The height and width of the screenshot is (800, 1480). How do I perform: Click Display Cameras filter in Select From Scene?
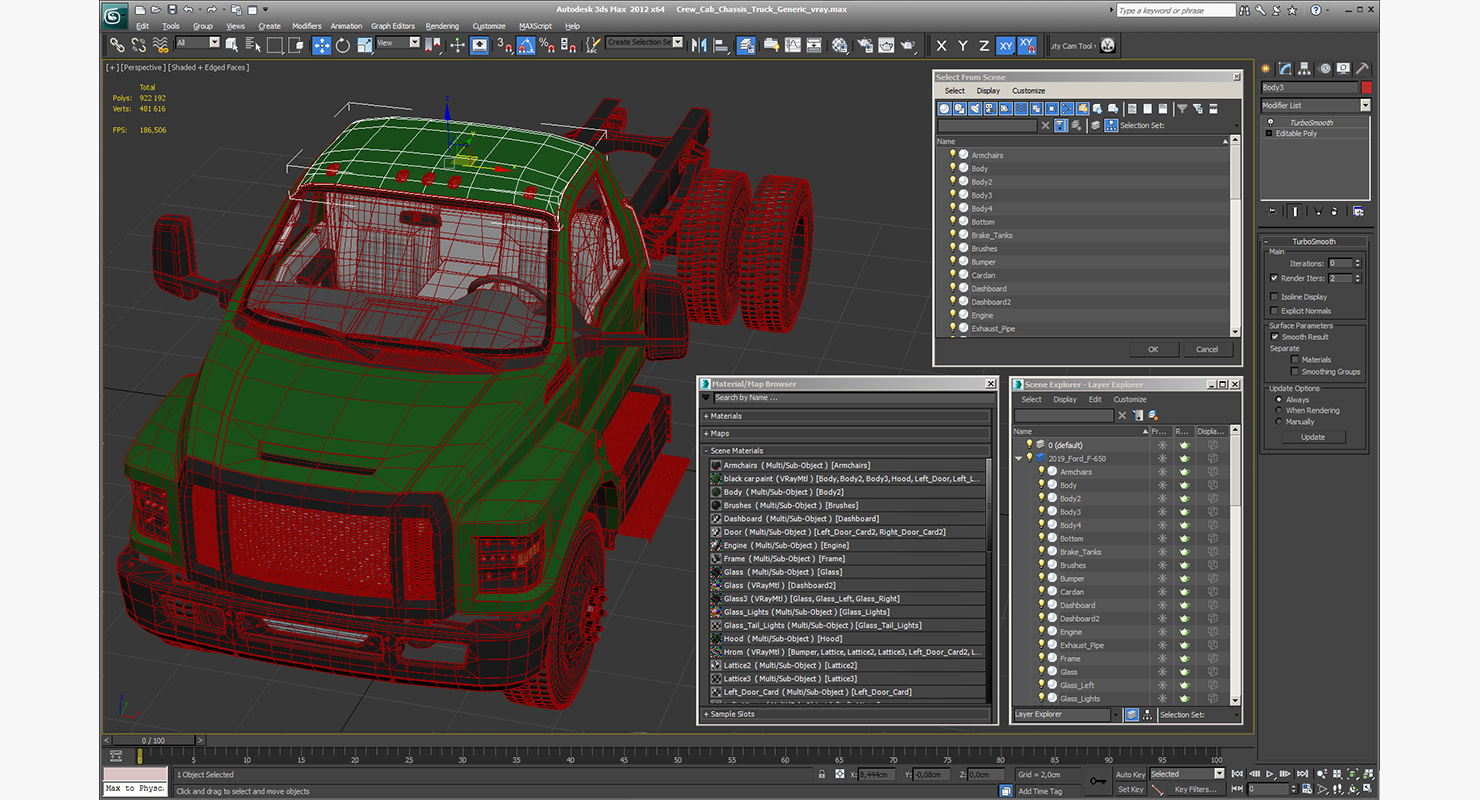(x=990, y=108)
